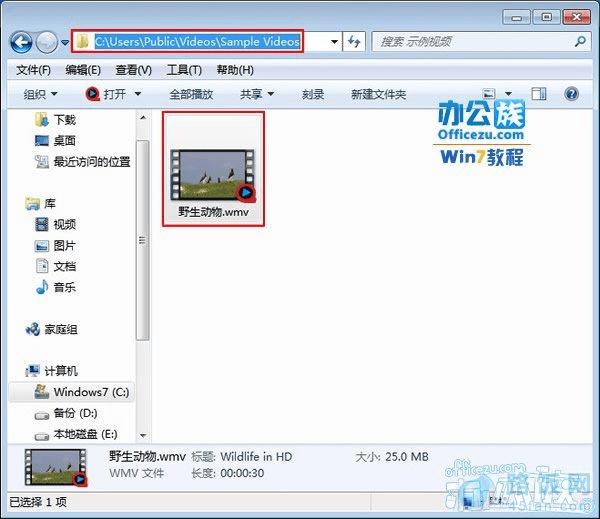Image resolution: width=600 pixels, height=519 pixels.
Task: Select the address path C:\Users\Public\Videos\Sample Videos
Action: tap(197, 41)
